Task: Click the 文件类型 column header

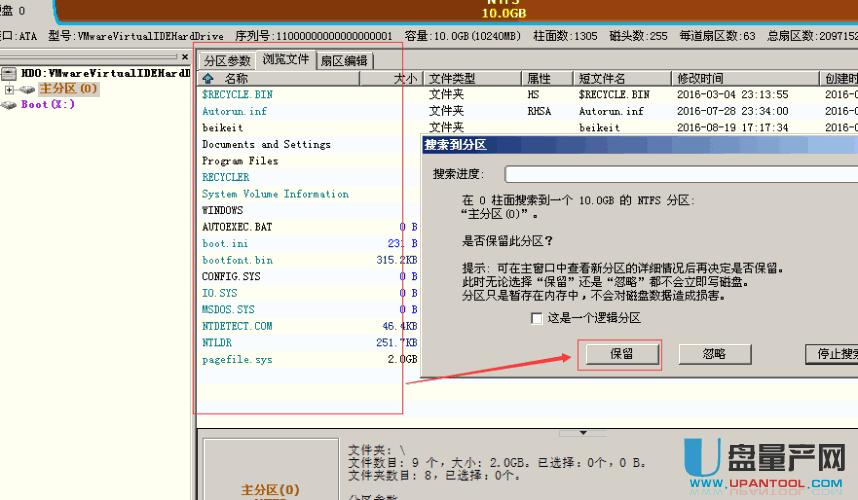Action: click(x=452, y=78)
